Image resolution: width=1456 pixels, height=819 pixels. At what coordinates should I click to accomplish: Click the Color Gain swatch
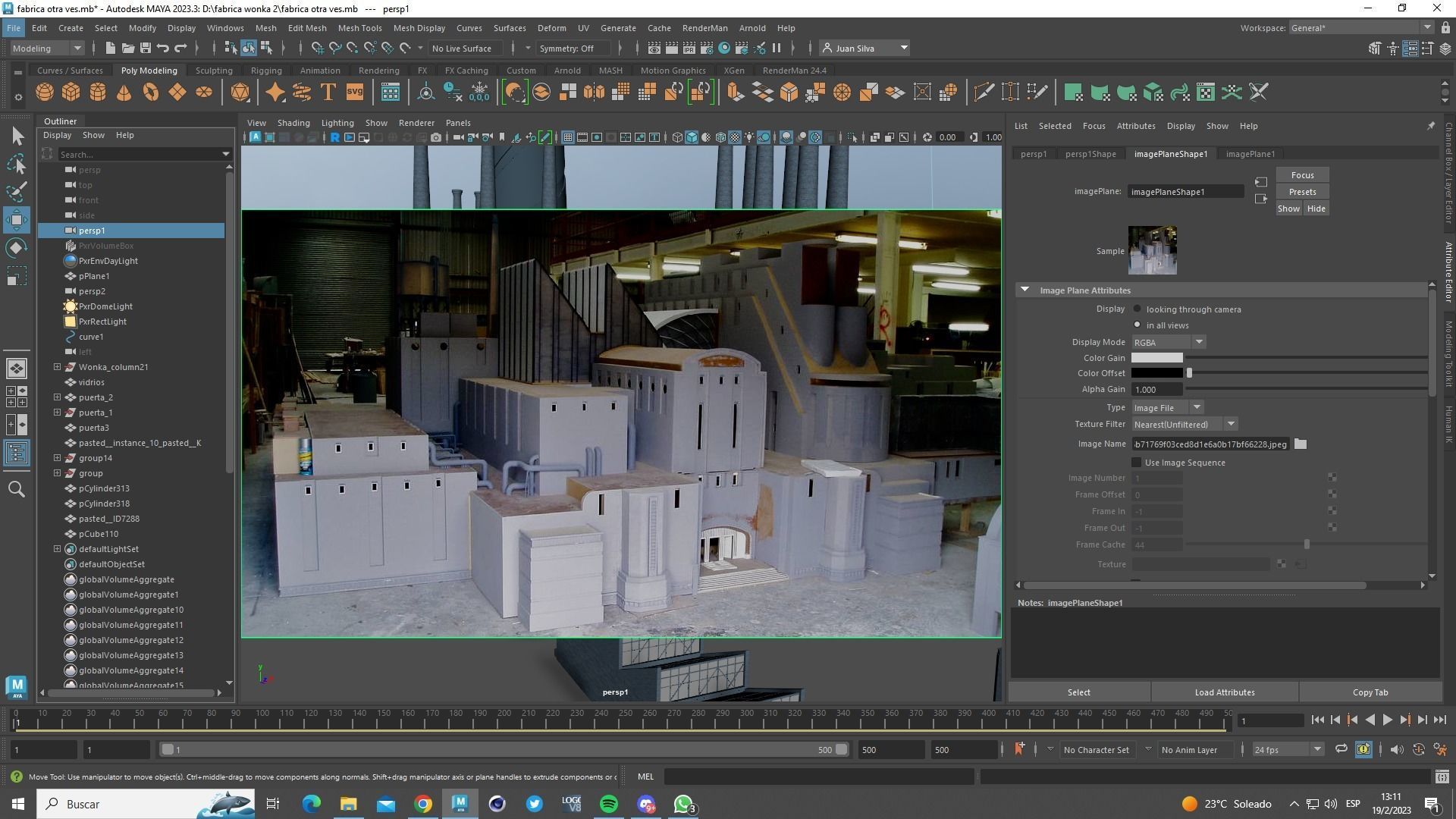click(1156, 358)
